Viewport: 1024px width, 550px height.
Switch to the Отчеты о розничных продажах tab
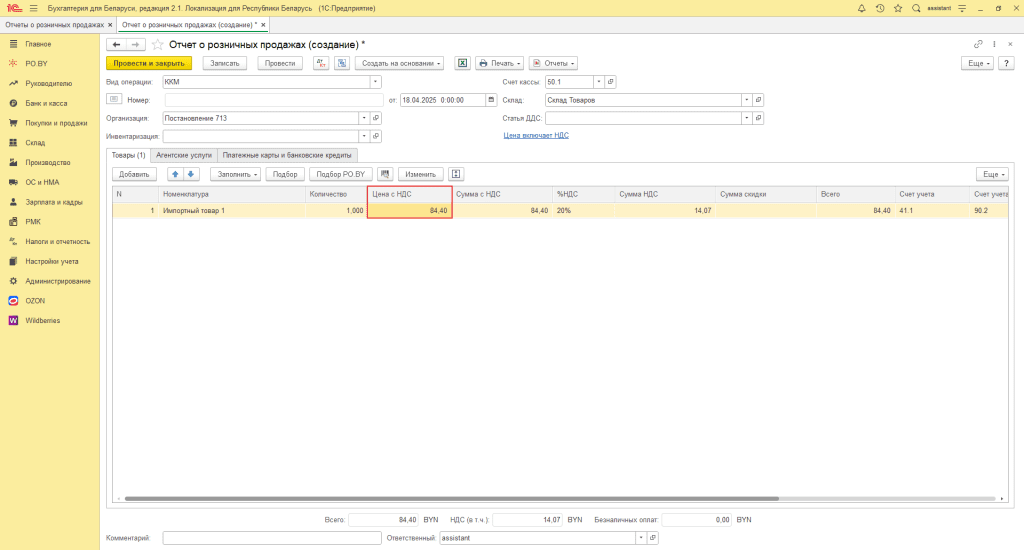(x=54, y=25)
